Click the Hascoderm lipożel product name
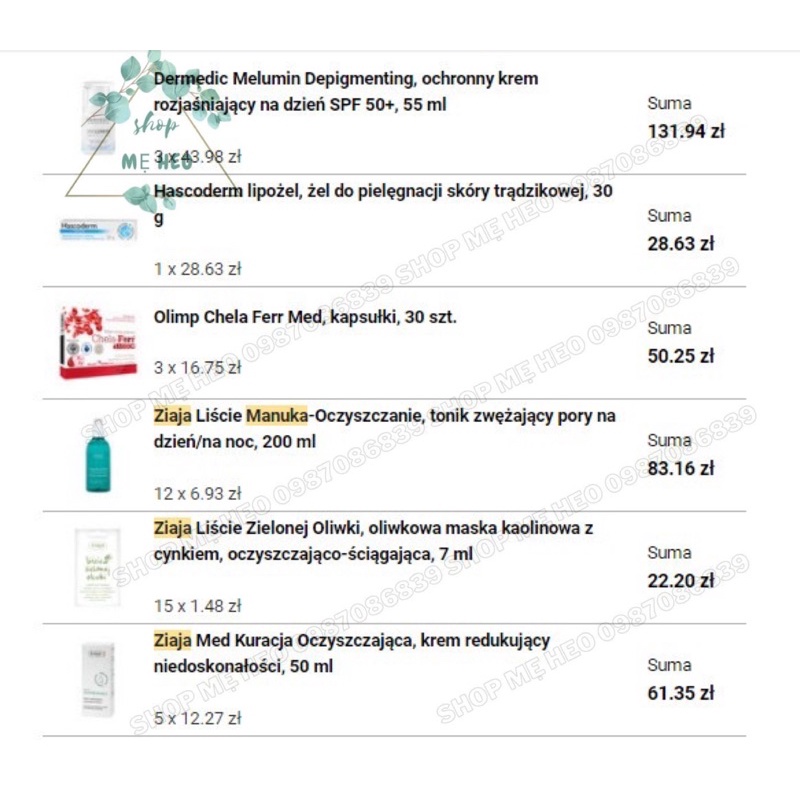Screen dimensions: 800x800 (x=383, y=204)
